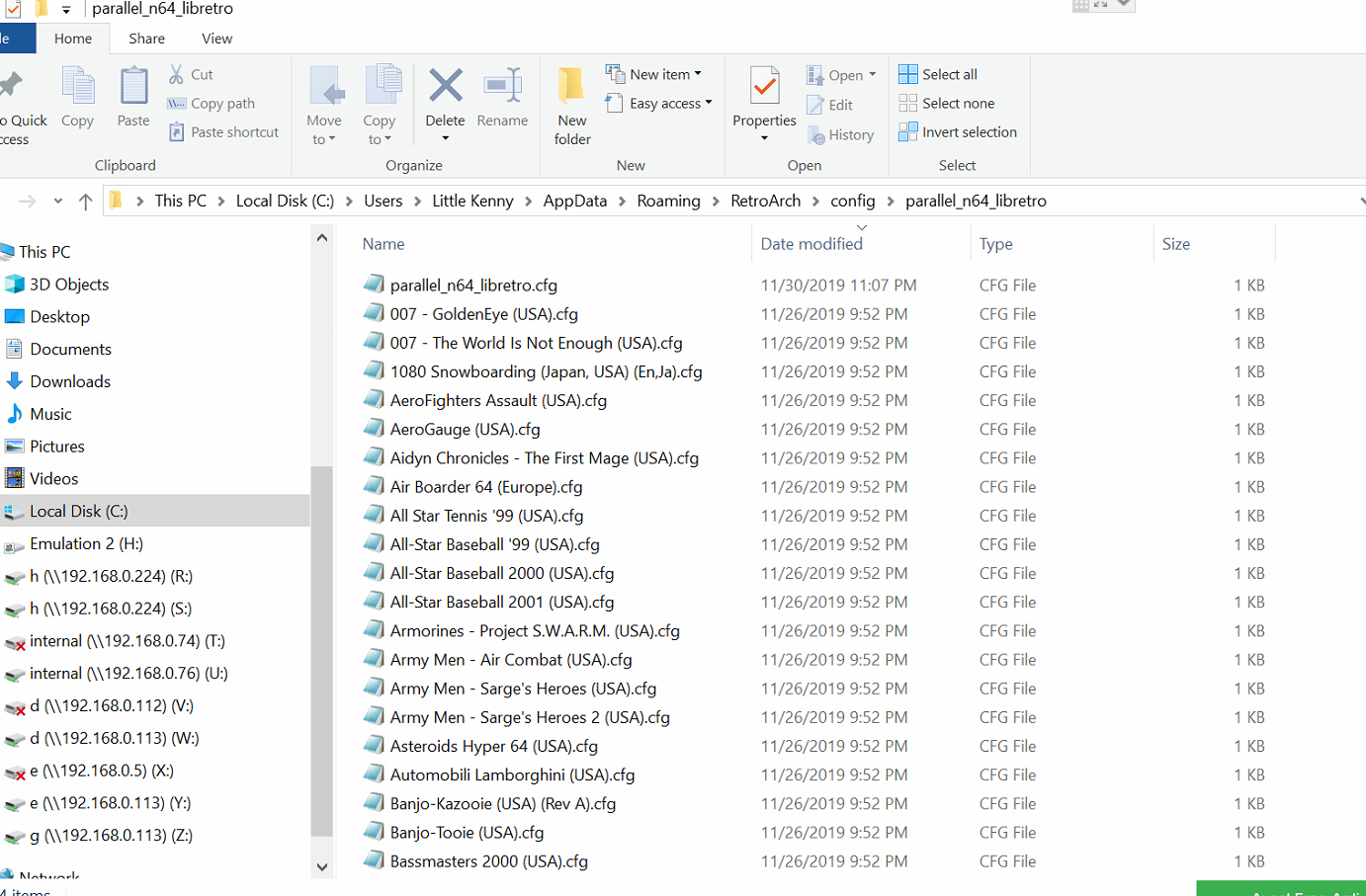Select 1080 Snowboarding (Japan, USA) (En,Ja).cfg
The width and height of the screenshot is (1366, 896).
pyautogui.click(x=547, y=372)
